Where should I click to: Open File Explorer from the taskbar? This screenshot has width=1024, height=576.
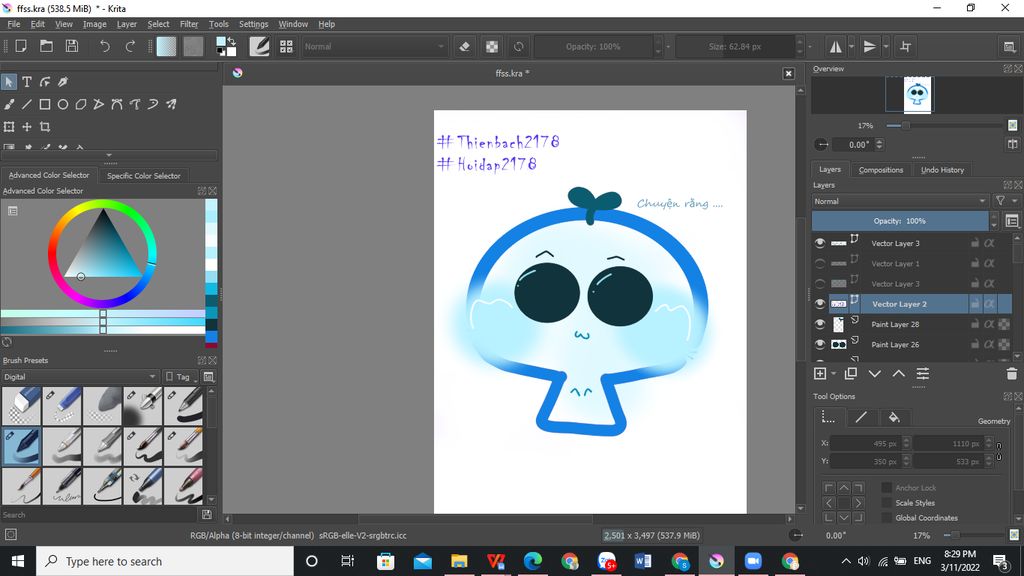coord(459,561)
